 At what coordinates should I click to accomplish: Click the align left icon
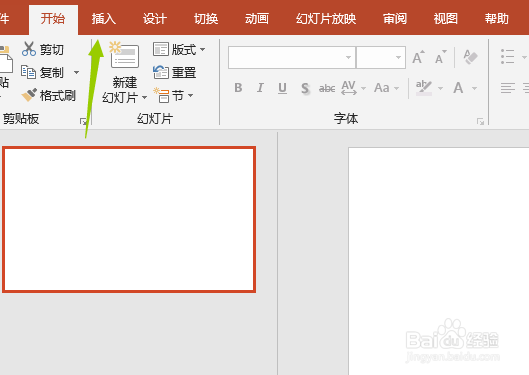(508, 88)
